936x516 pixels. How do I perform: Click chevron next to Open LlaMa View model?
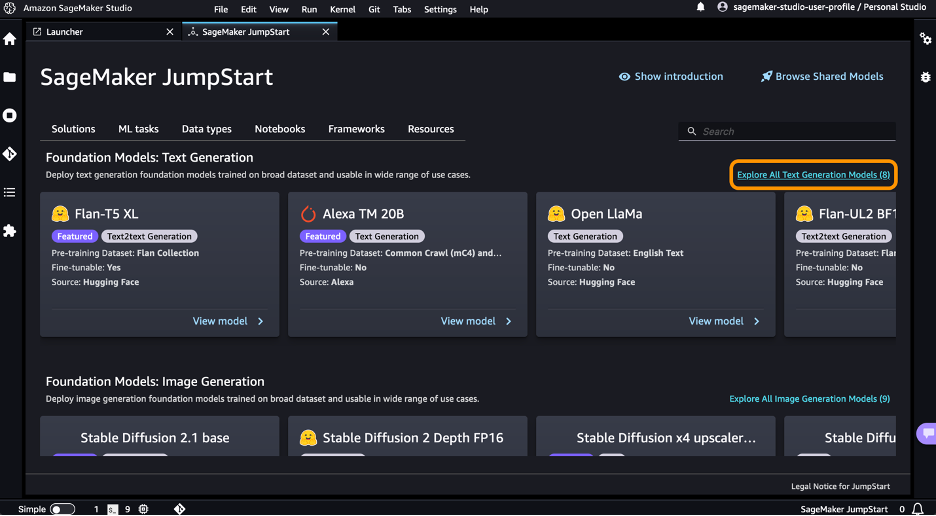pyautogui.click(x=756, y=321)
